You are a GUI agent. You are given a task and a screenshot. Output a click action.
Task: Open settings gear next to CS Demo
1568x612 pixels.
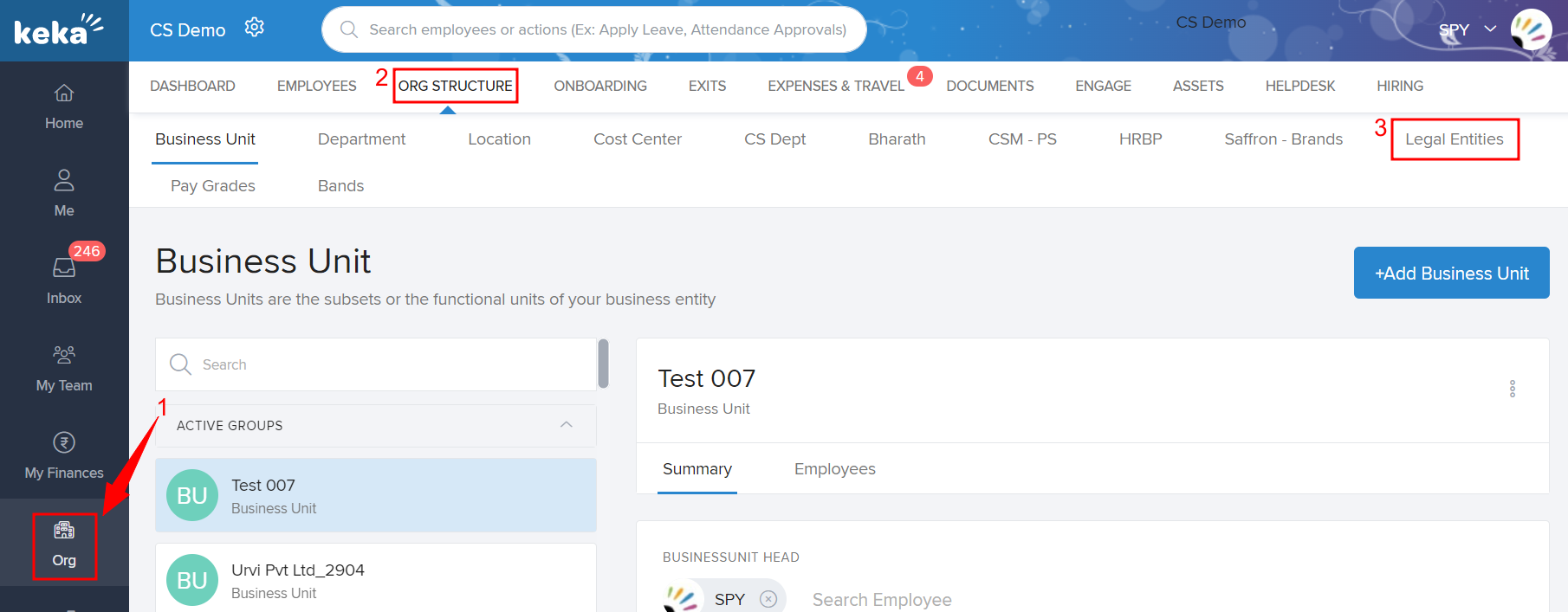pos(254,28)
